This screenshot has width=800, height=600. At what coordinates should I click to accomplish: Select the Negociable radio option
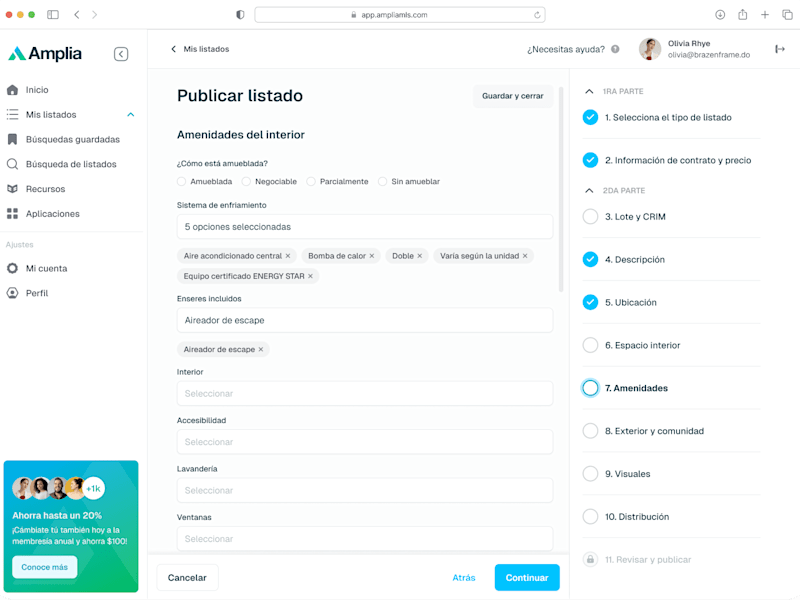246,182
